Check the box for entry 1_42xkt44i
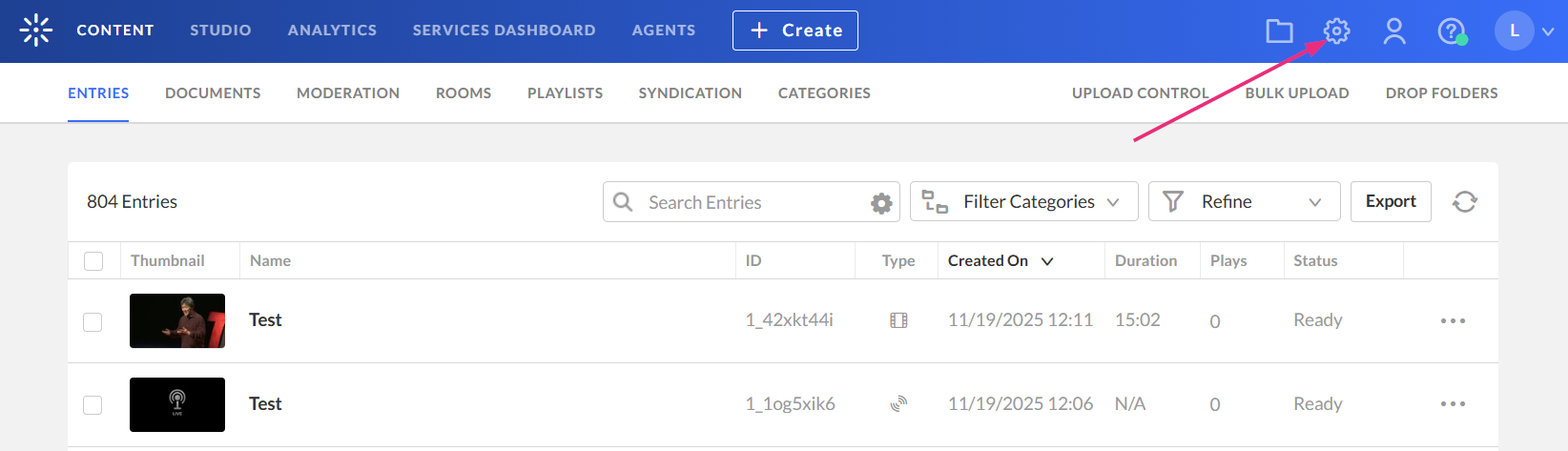 [93, 322]
